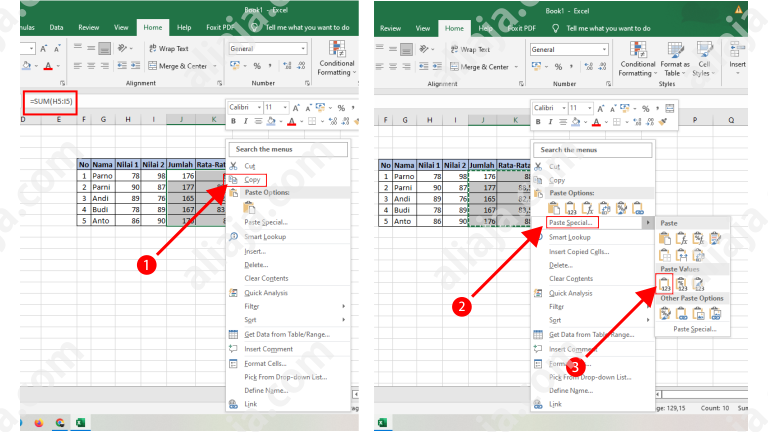Click Percent Style in left window ribbon

coord(257,66)
